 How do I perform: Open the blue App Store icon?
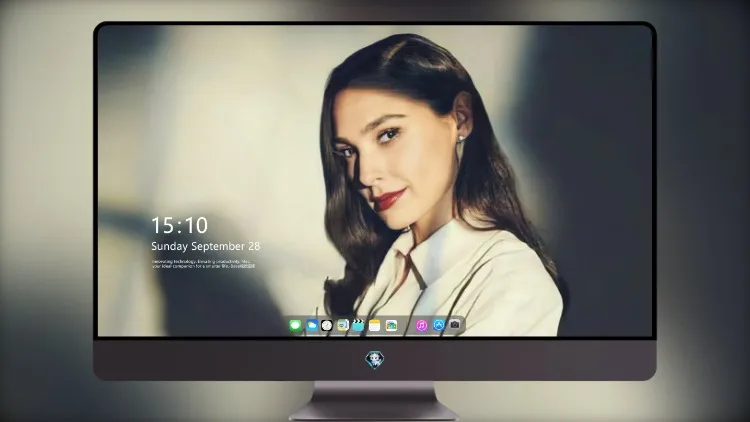tap(438, 325)
